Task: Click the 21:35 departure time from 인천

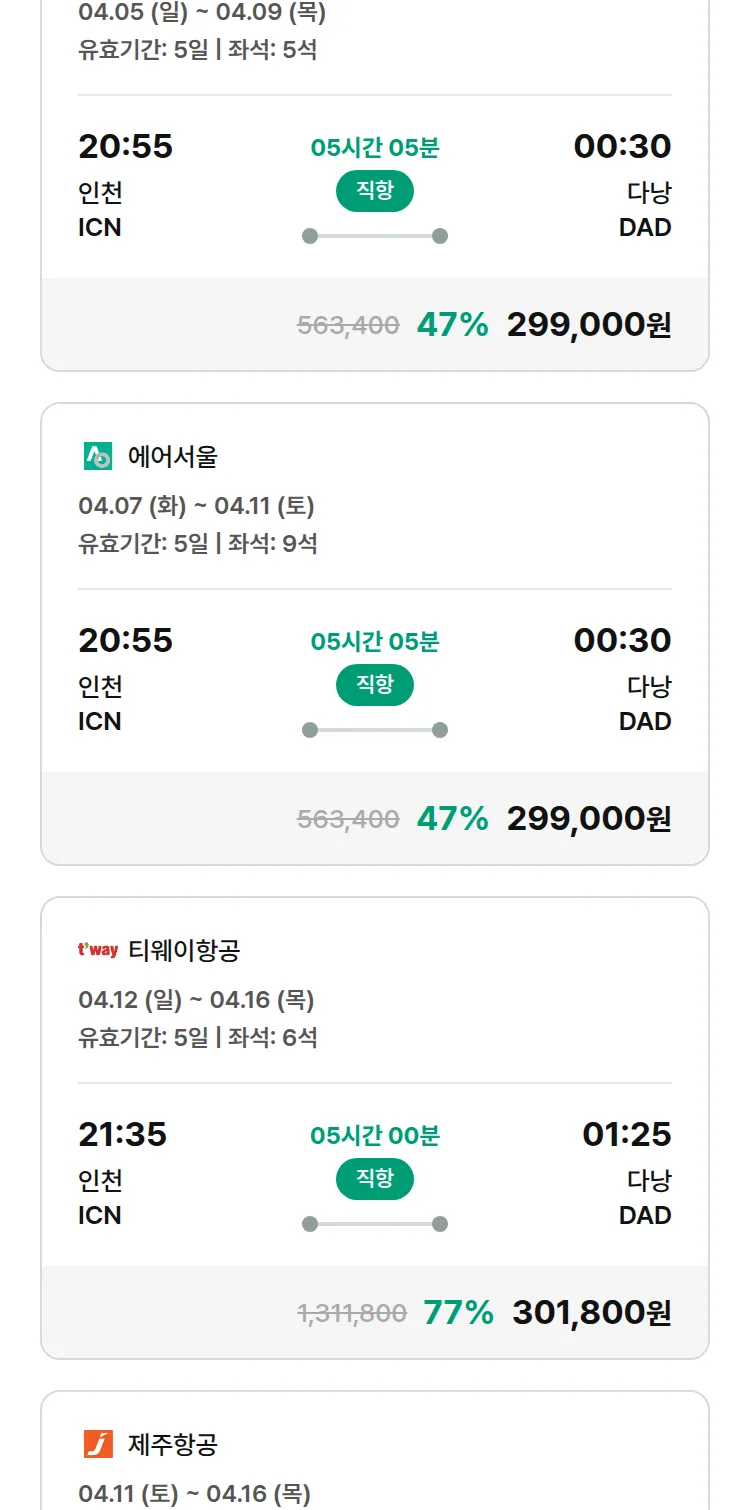Action: [122, 1134]
